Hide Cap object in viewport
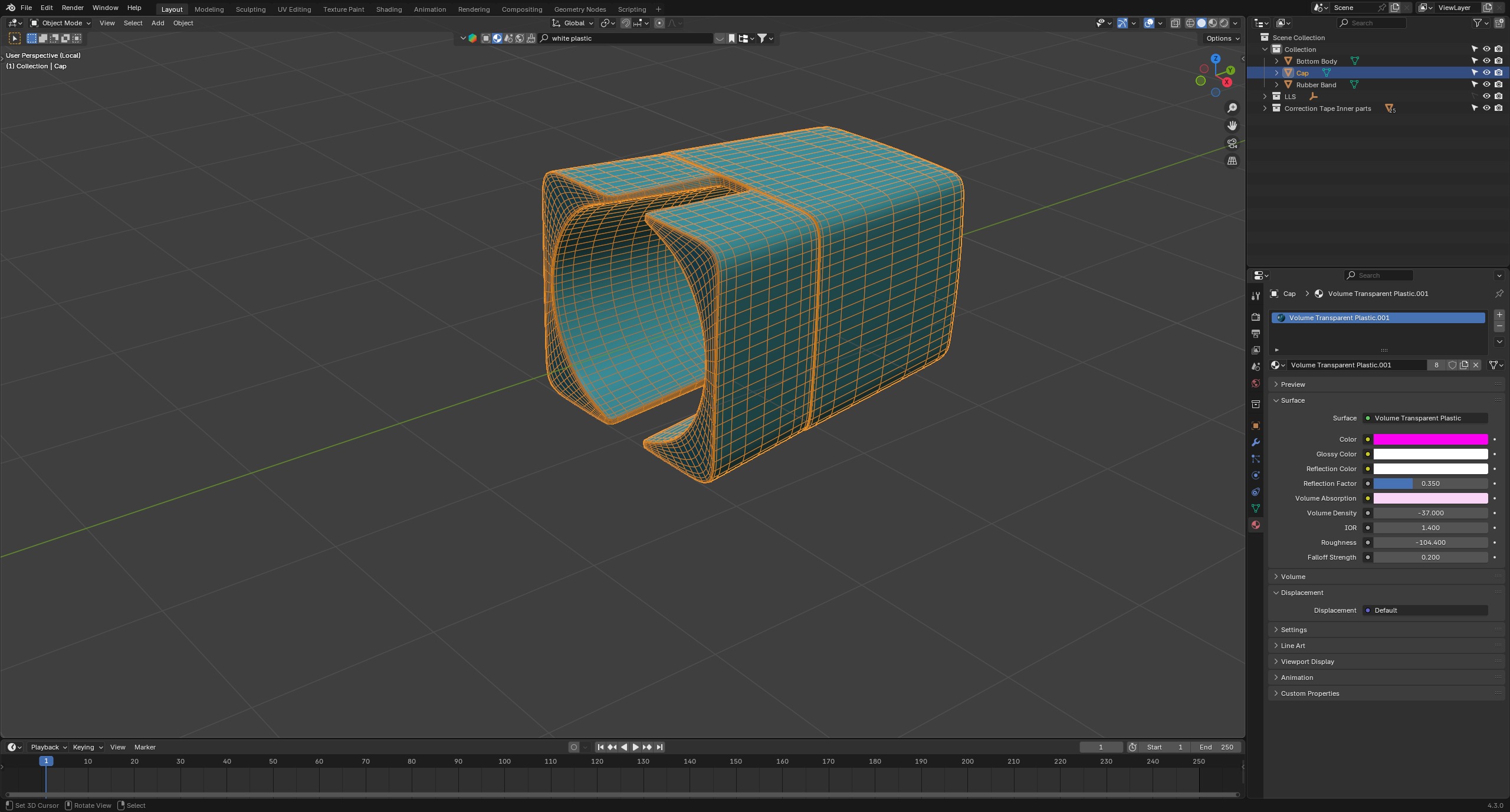This screenshot has height=812, width=1510. (x=1486, y=73)
